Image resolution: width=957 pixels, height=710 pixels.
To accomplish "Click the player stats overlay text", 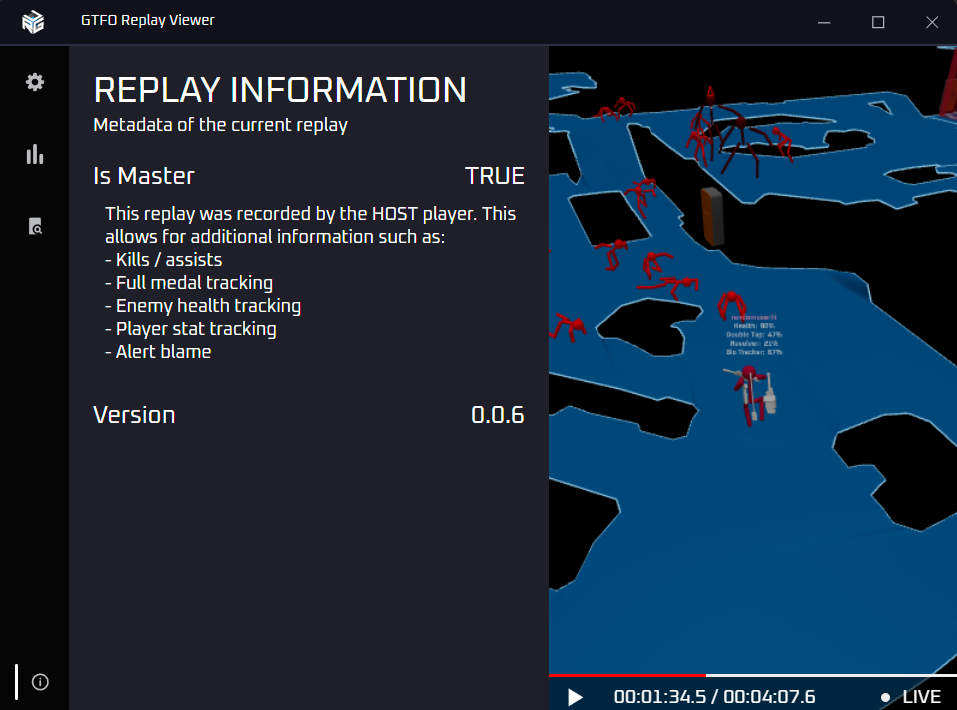I will click(754, 335).
